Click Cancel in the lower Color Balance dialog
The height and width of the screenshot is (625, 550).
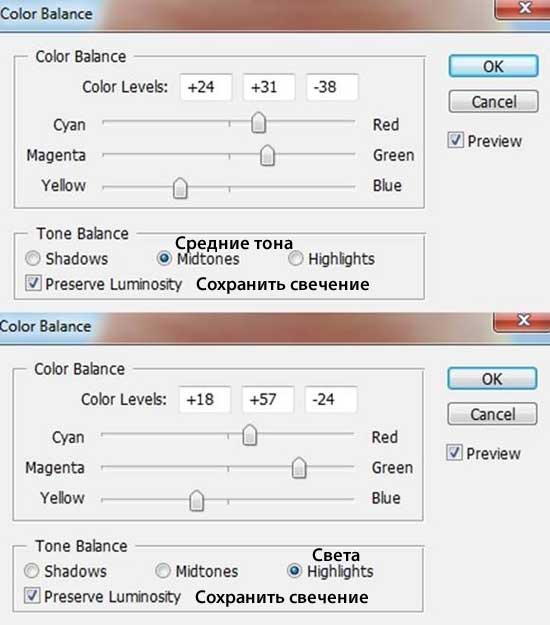point(492,414)
